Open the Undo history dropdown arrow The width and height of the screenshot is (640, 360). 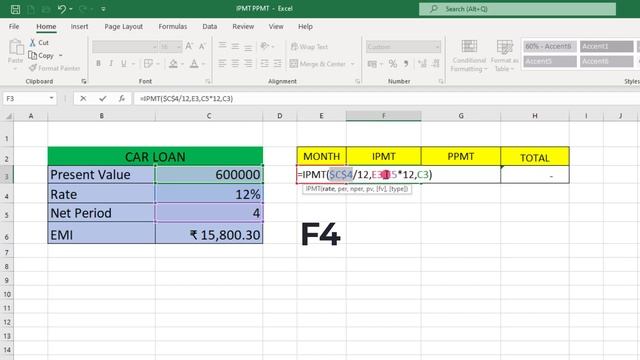tap(71, 9)
